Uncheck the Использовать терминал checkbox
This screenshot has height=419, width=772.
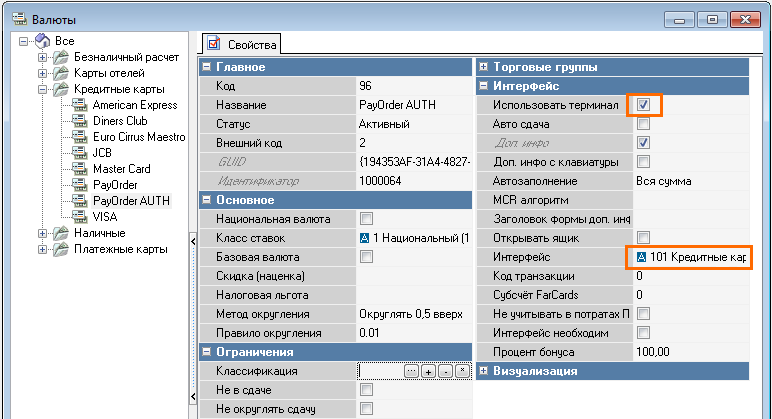pyautogui.click(x=644, y=105)
